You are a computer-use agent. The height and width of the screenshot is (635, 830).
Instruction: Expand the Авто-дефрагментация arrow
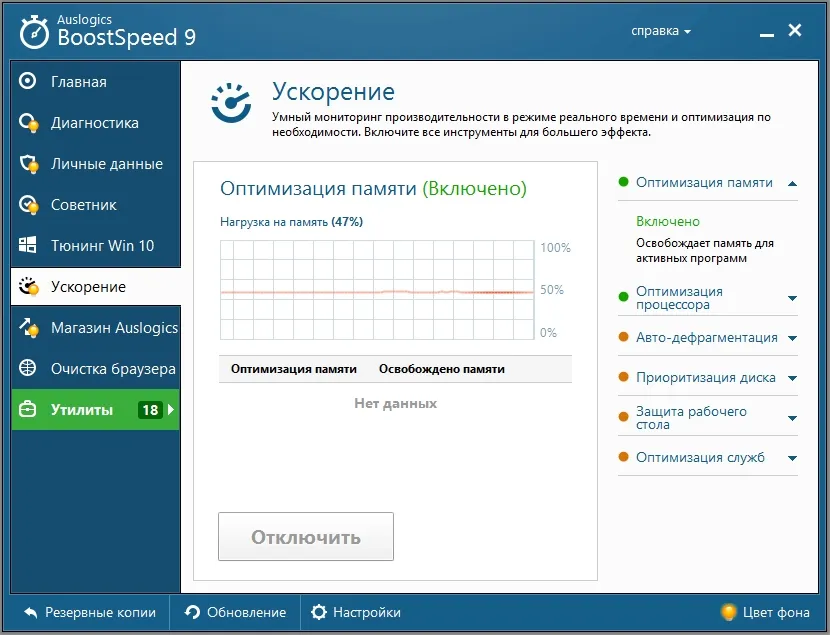(x=792, y=338)
